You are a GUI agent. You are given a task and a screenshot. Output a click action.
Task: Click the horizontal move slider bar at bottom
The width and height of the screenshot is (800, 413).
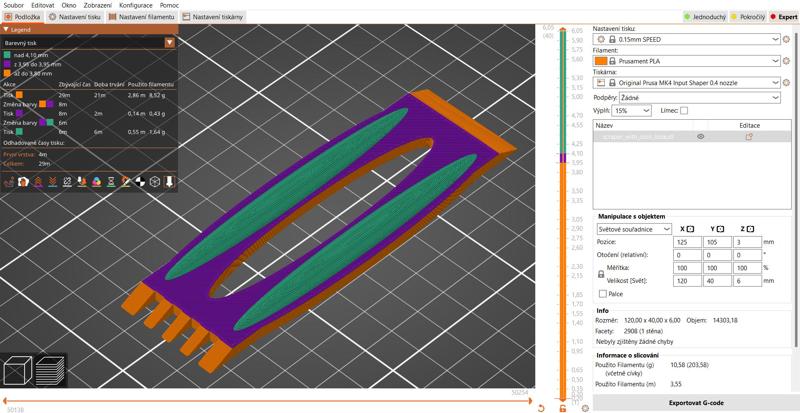pyautogui.click(x=267, y=401)
